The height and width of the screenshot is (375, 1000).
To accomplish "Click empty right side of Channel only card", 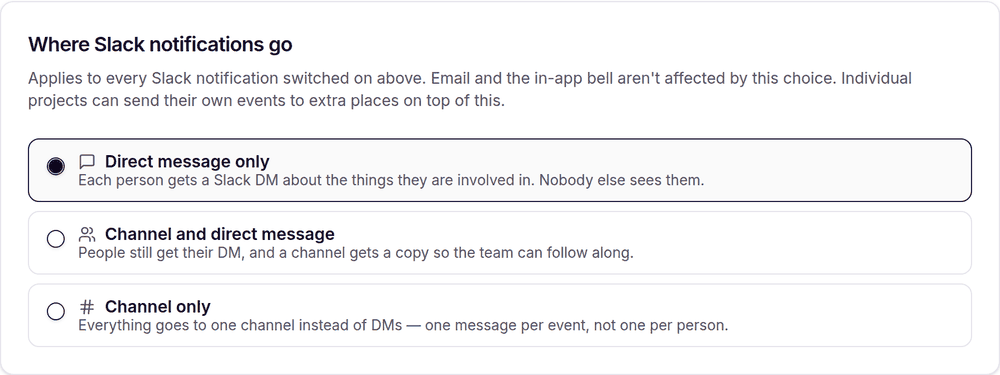I will click(x=848, y=316).
